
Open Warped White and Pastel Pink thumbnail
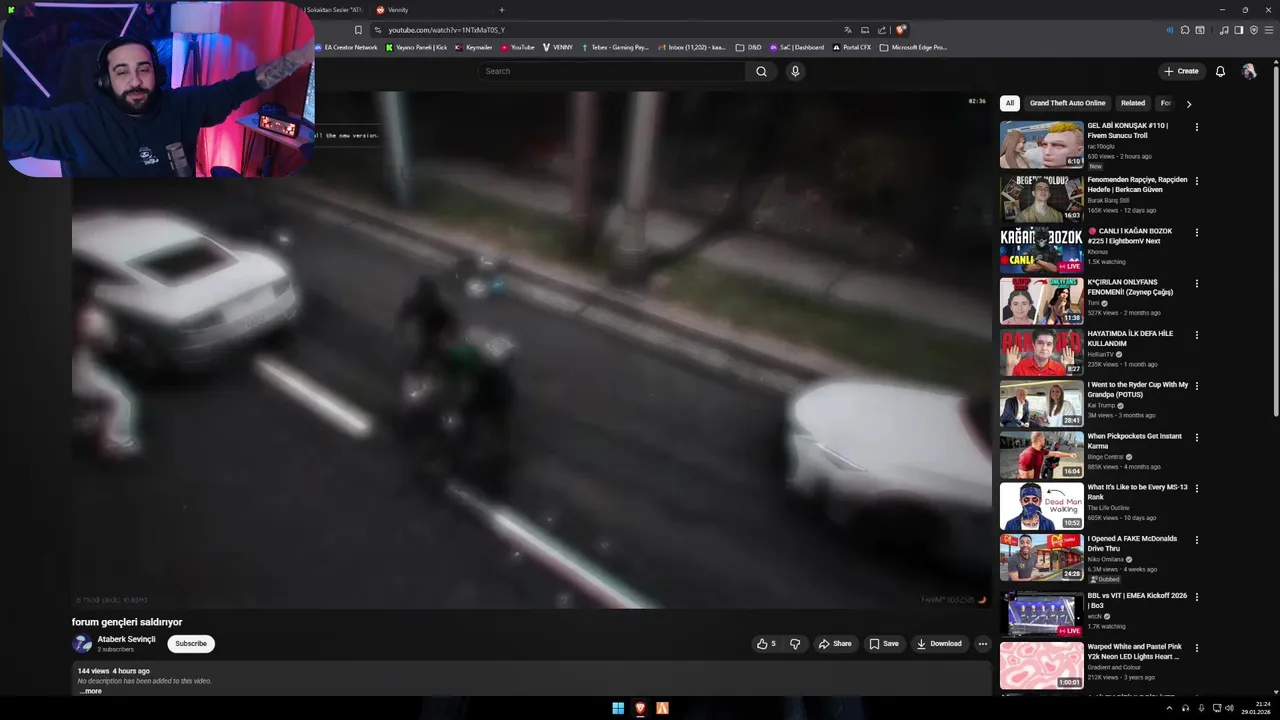point(1041,665)
